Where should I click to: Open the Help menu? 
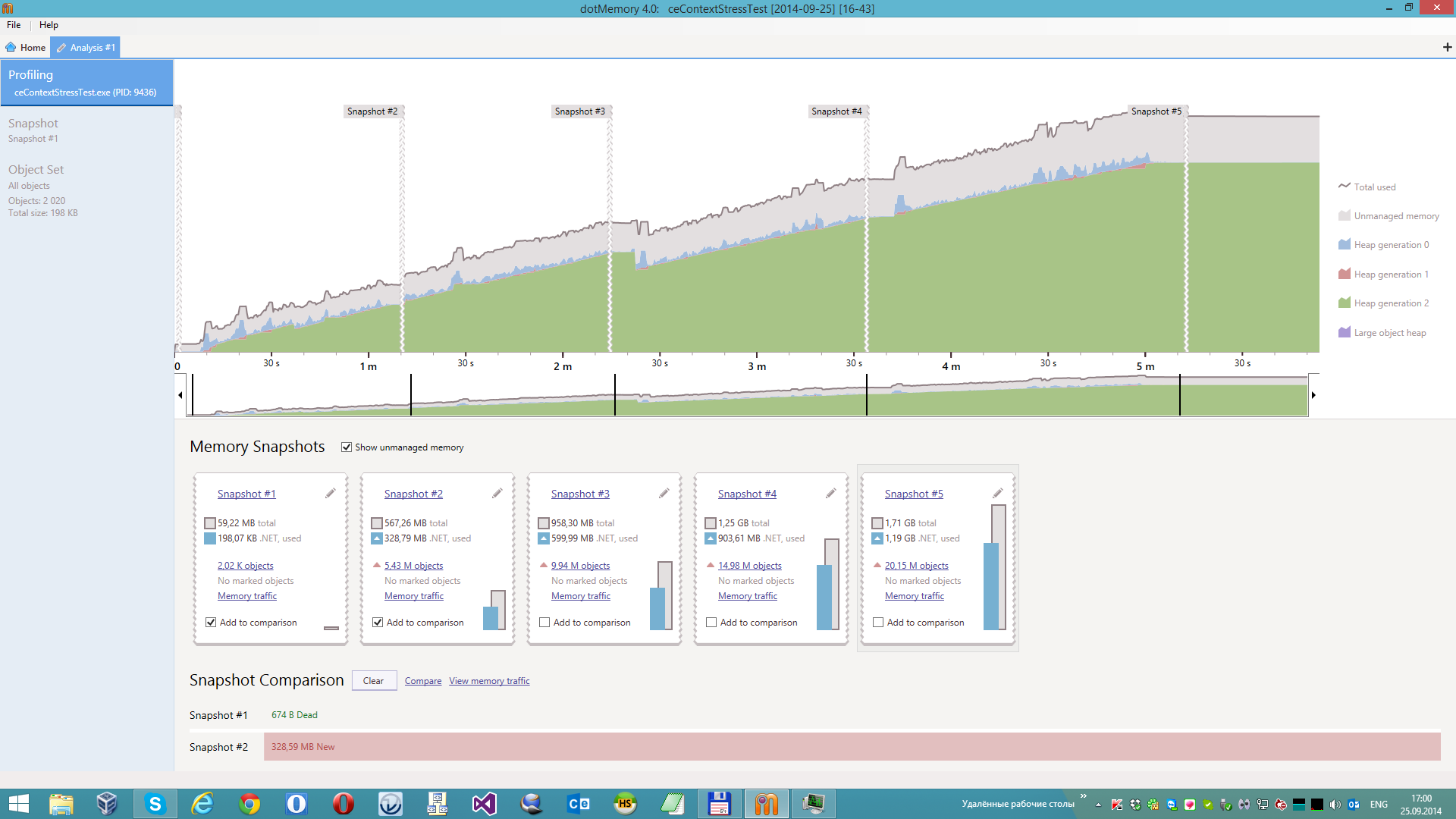tap(49, 25)
